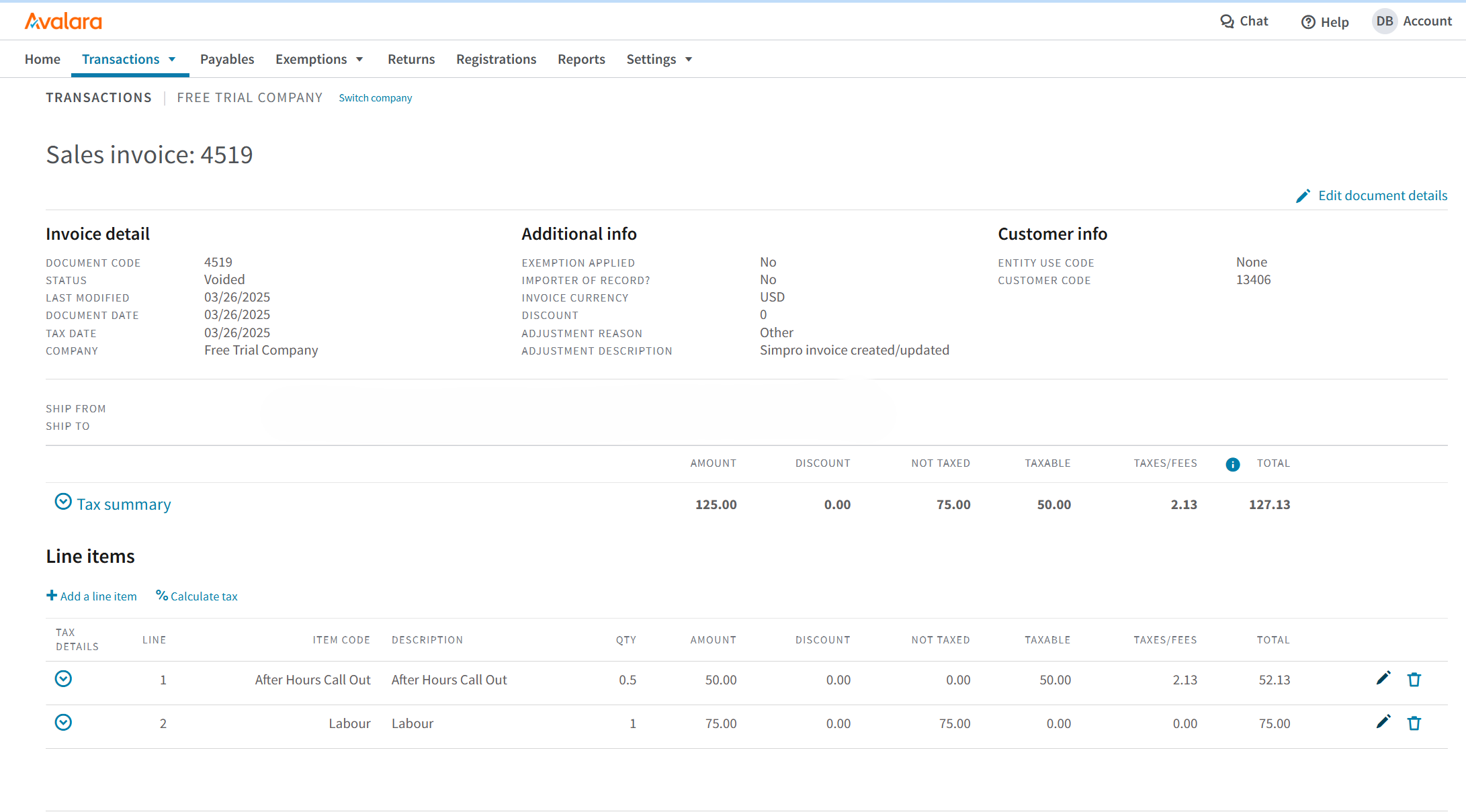Delete the Labour line with trash icon
This screenshot has width=1466, height=812.
point(1414,723)
